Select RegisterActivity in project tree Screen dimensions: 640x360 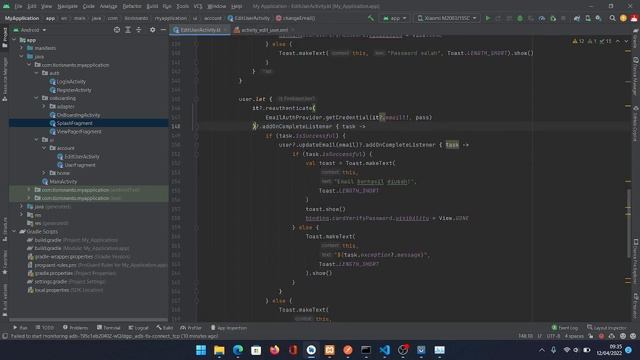point(70,90)
